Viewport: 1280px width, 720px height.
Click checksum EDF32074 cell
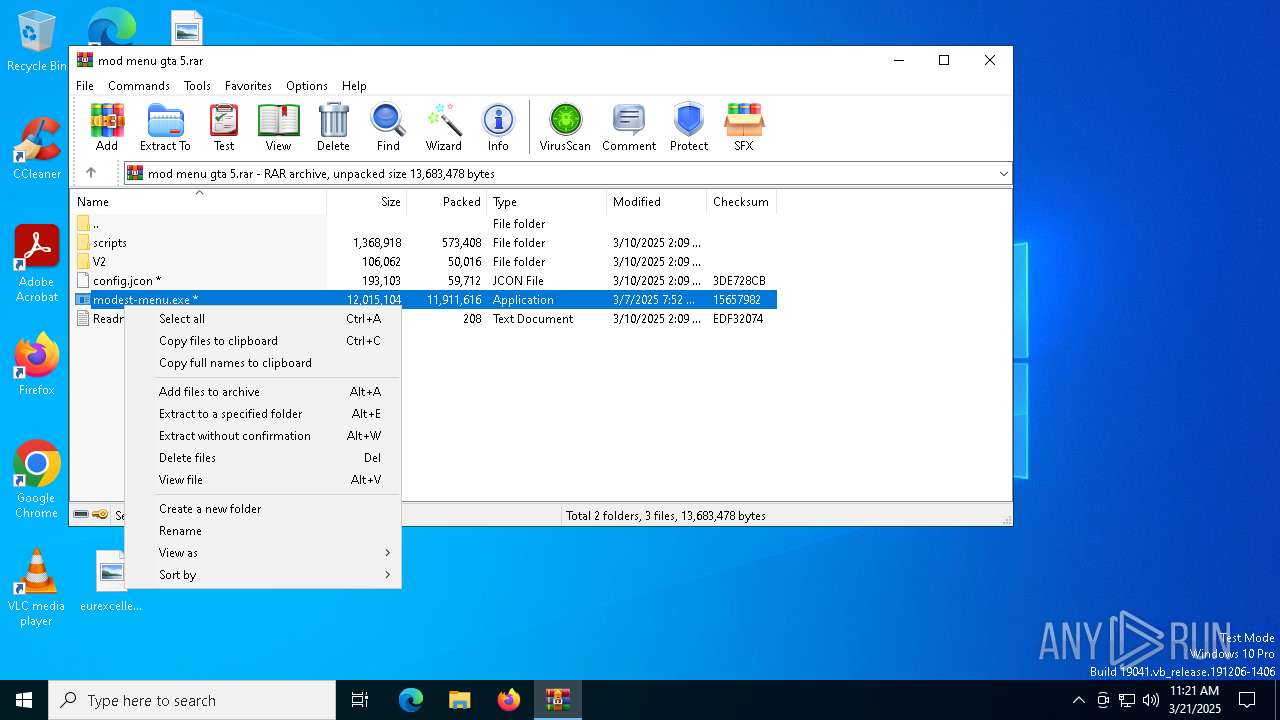(738, 319)
